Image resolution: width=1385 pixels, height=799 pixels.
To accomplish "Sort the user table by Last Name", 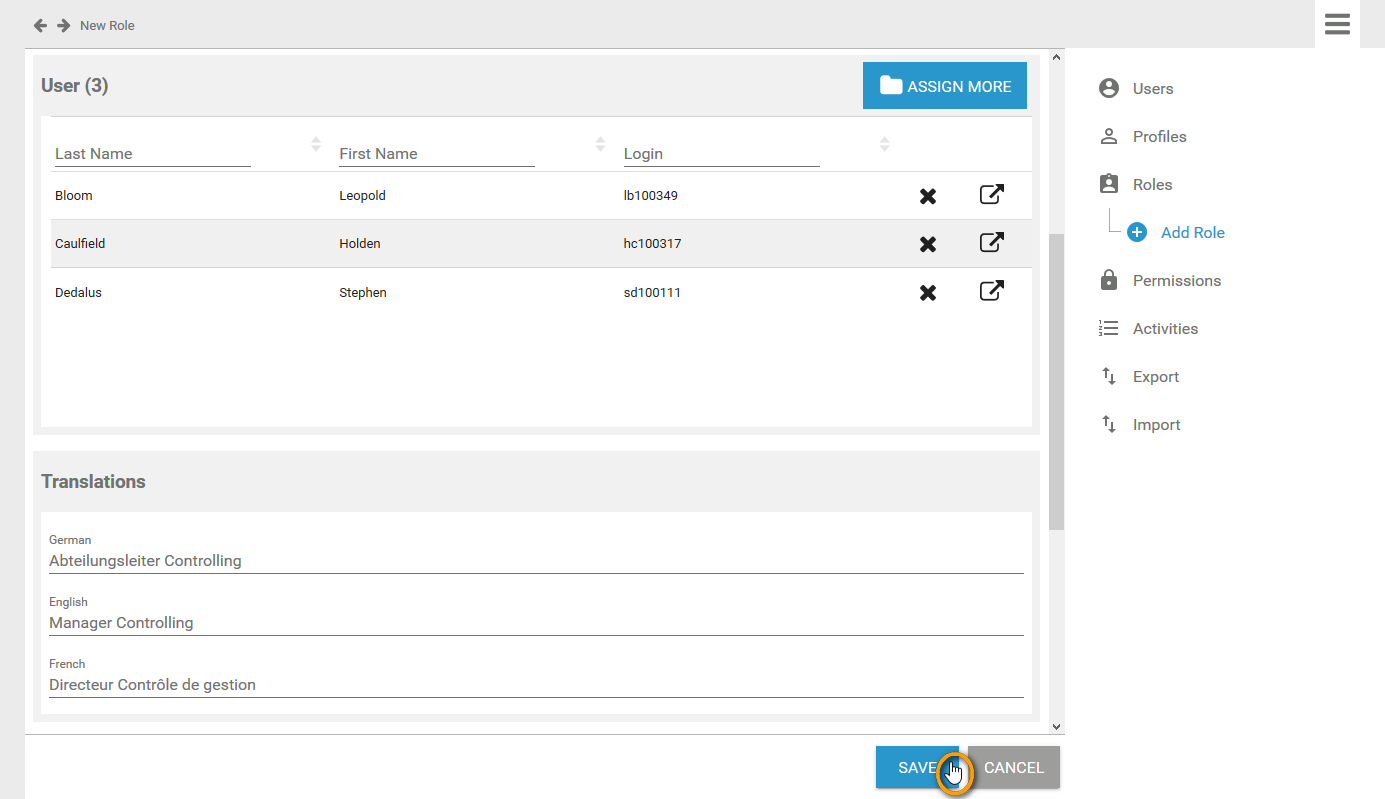I will click(316, 144).
